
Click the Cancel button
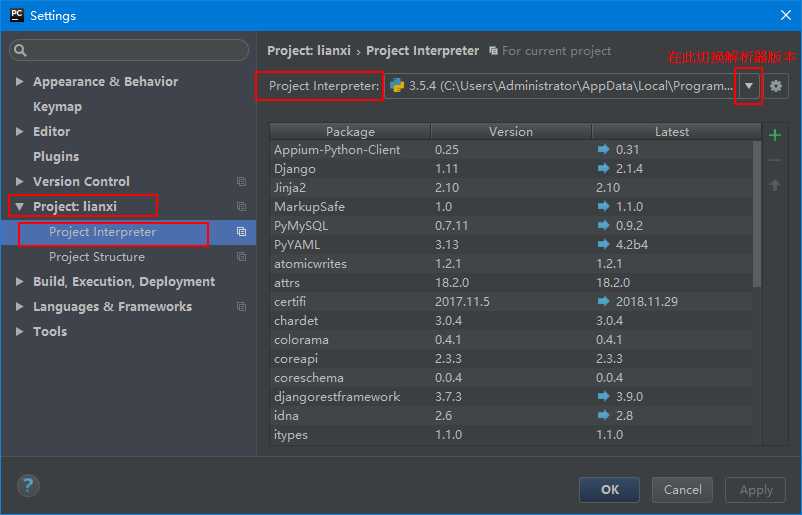pos(682,489)
